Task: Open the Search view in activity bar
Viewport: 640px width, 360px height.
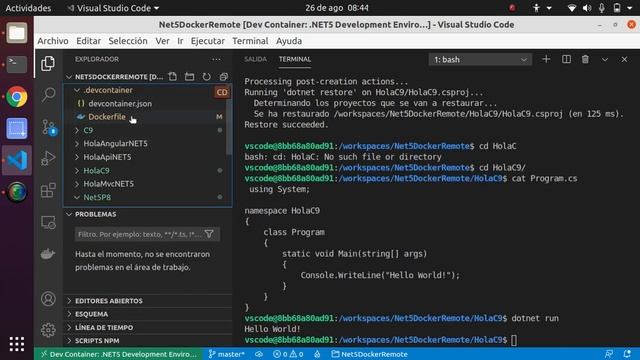Action: pos(48,95)
